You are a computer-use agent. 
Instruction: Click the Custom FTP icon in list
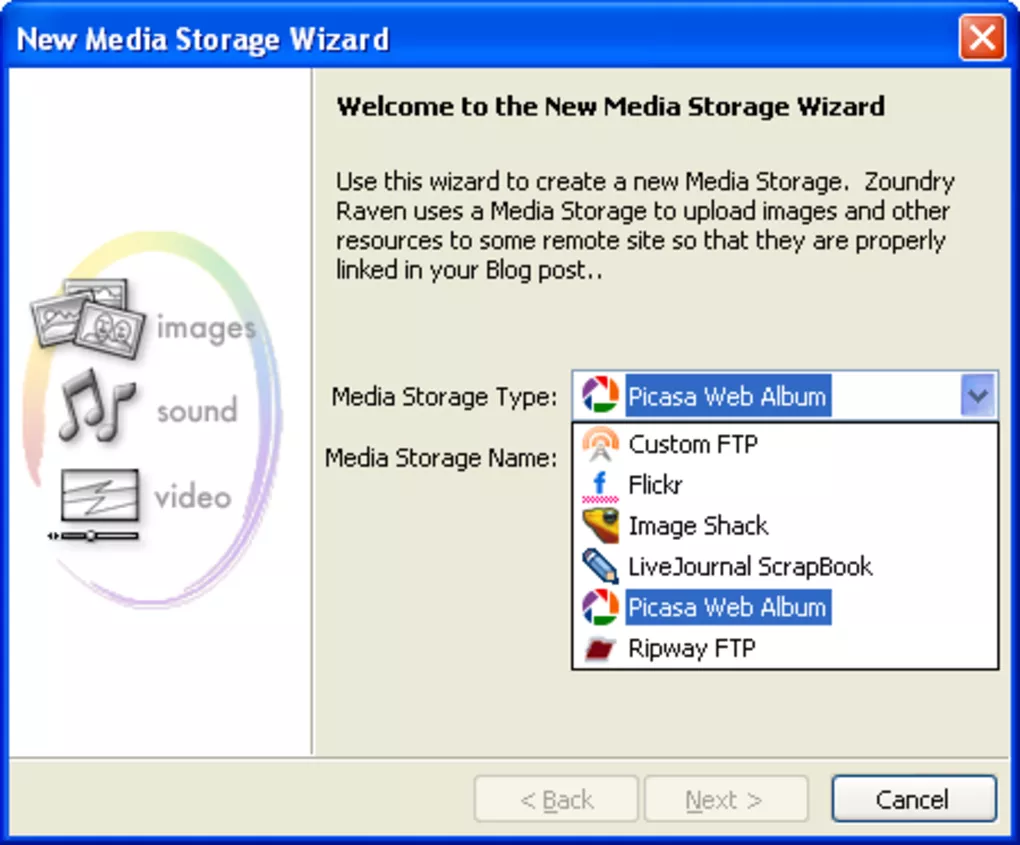point(600,444)
